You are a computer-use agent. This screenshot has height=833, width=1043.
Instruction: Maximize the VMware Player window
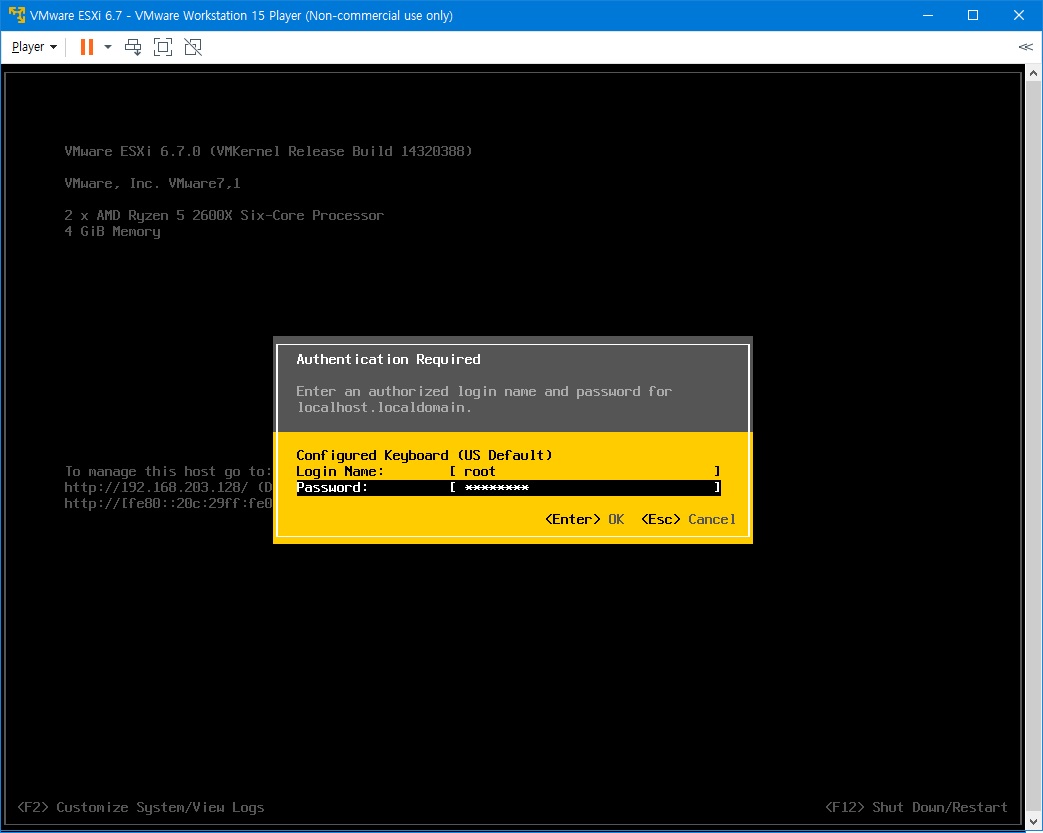point(972,15)
